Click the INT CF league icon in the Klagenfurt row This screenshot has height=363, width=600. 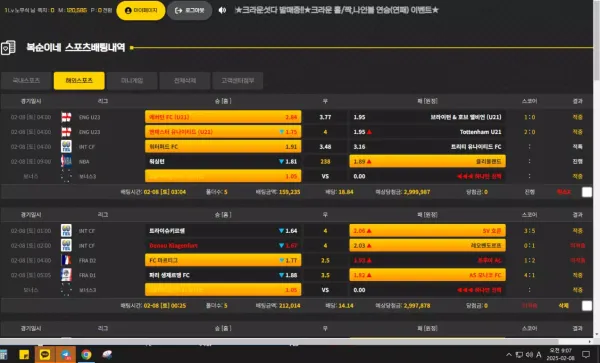[x=66, y=246]
